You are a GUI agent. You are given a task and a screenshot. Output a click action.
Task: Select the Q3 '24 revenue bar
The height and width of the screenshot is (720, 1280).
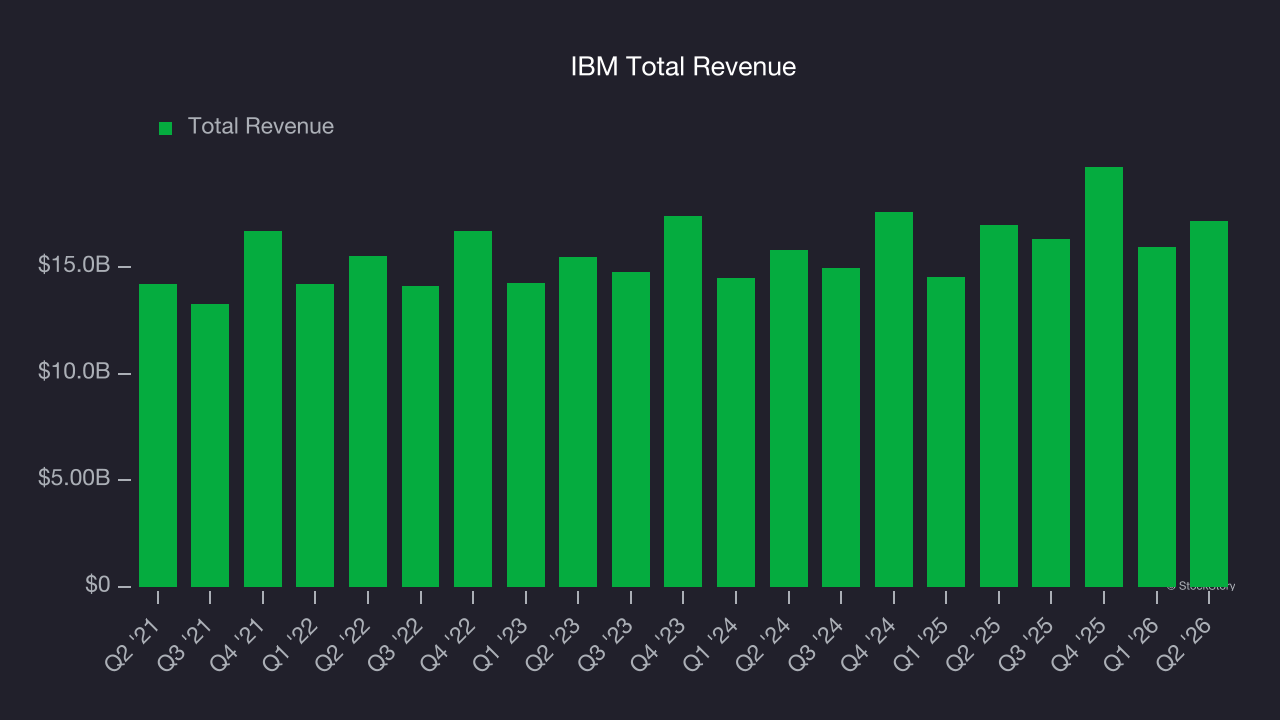(x=841, y=427)
